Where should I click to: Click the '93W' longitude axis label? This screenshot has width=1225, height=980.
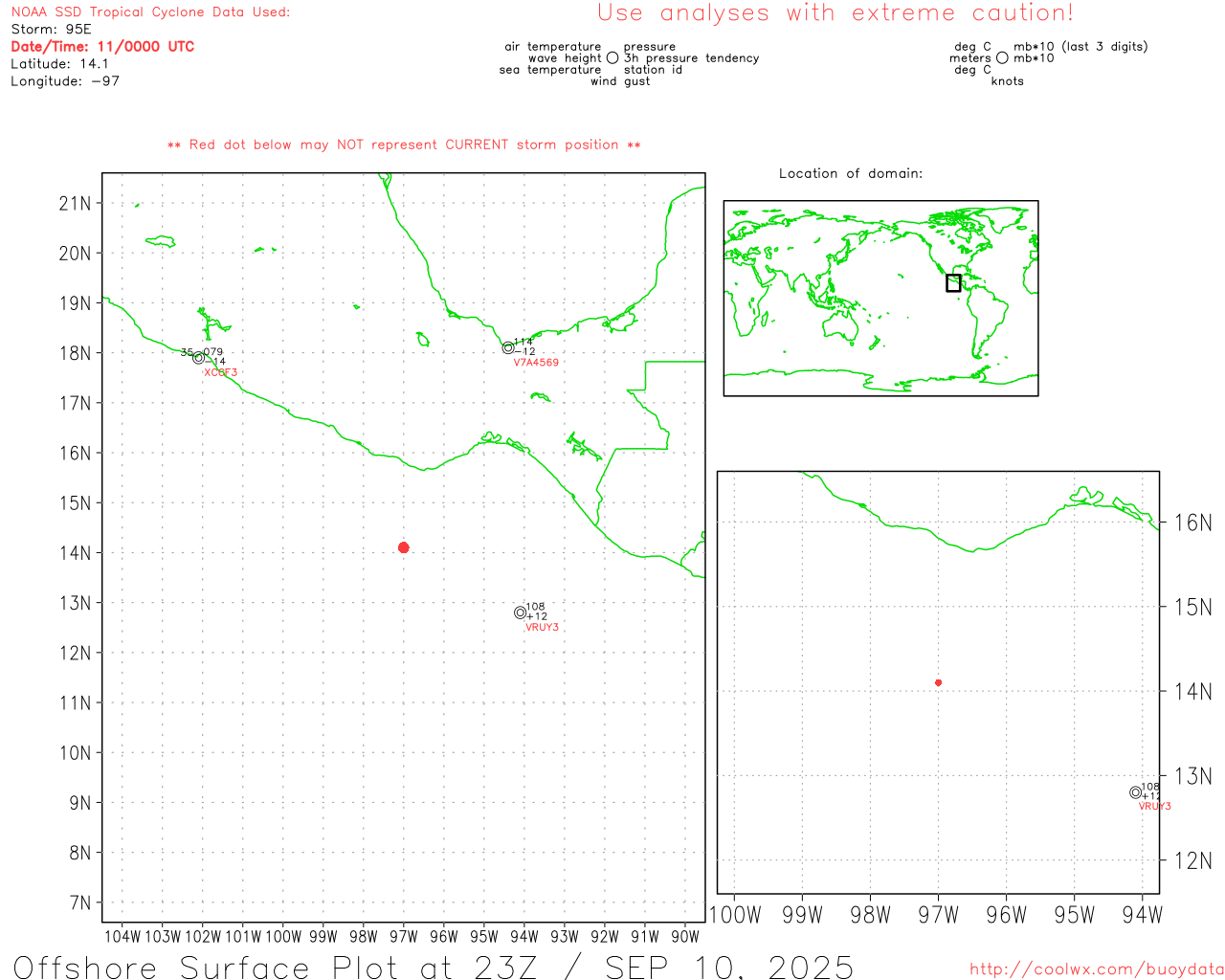click(565, 937)
